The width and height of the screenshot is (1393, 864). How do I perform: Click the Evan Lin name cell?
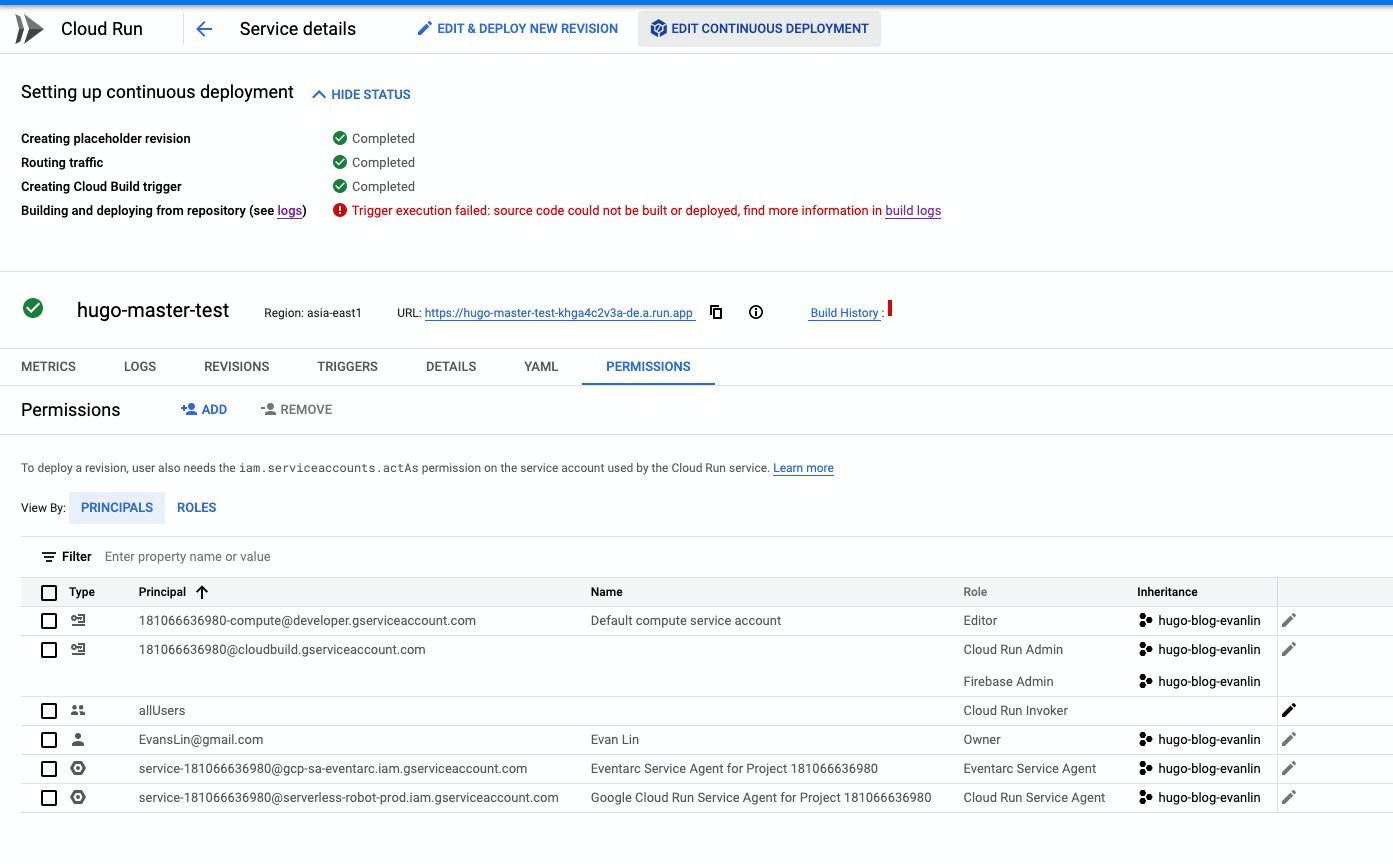click(x=615, y=740)
